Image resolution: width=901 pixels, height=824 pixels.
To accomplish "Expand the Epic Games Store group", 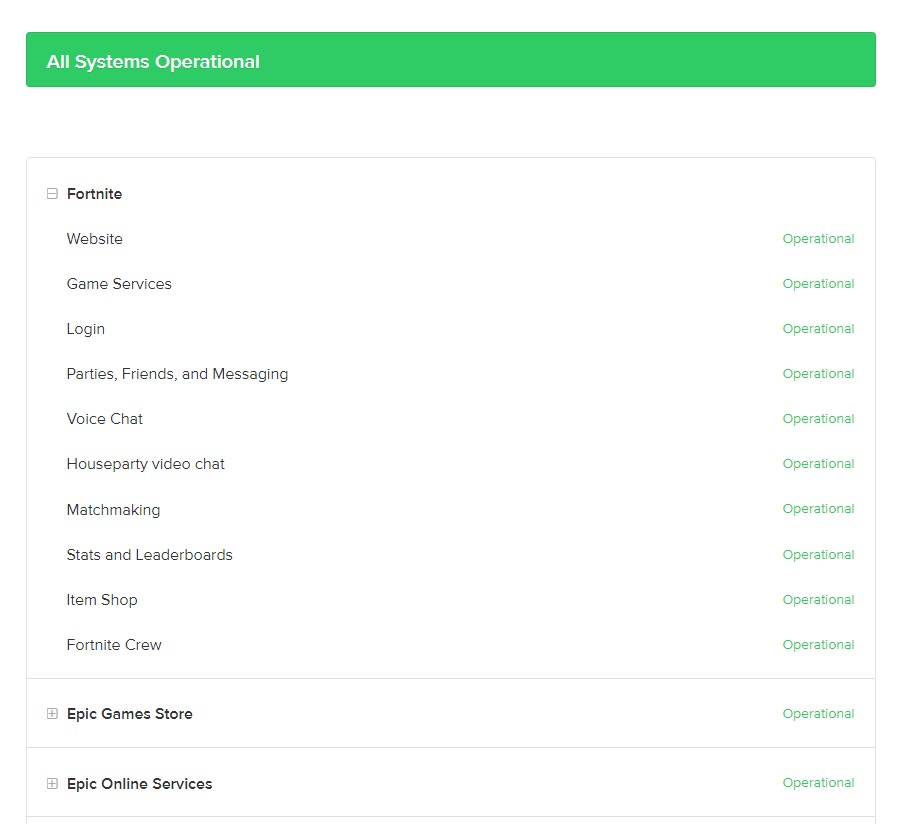I will [x=52, y=714].
